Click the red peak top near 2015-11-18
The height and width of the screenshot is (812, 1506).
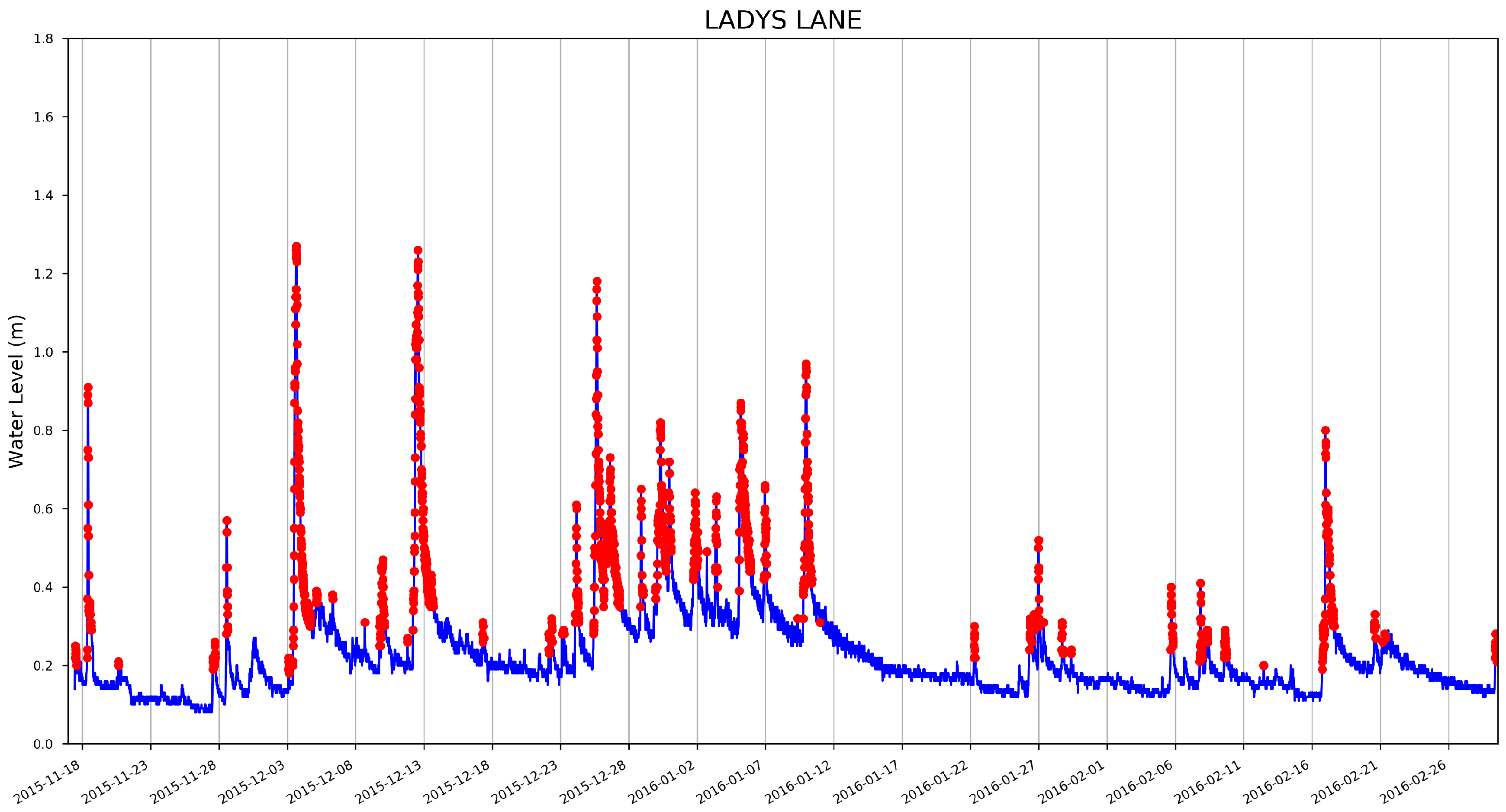tap(88, 388)
